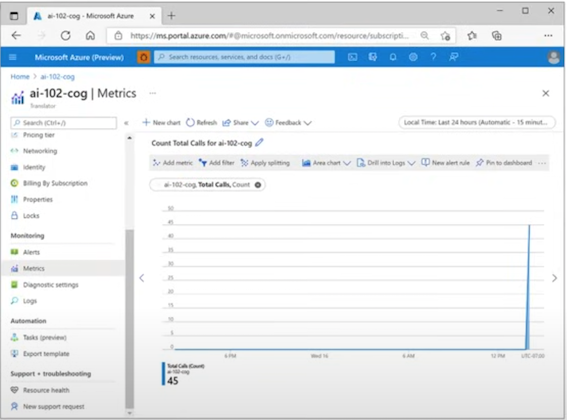The image size is (567, 420).
Task: Open the browser settings ellipsis menu
Action: click(x=548, y=35)
